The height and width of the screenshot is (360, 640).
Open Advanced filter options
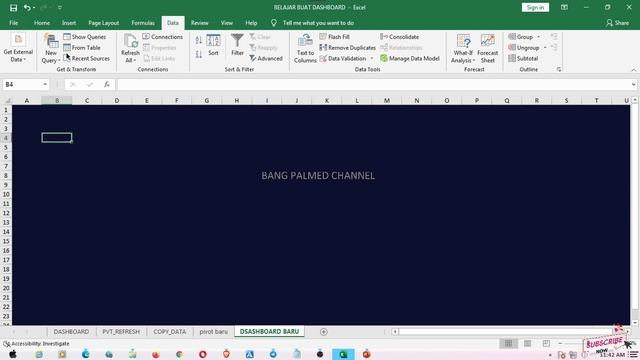[266, 58]
